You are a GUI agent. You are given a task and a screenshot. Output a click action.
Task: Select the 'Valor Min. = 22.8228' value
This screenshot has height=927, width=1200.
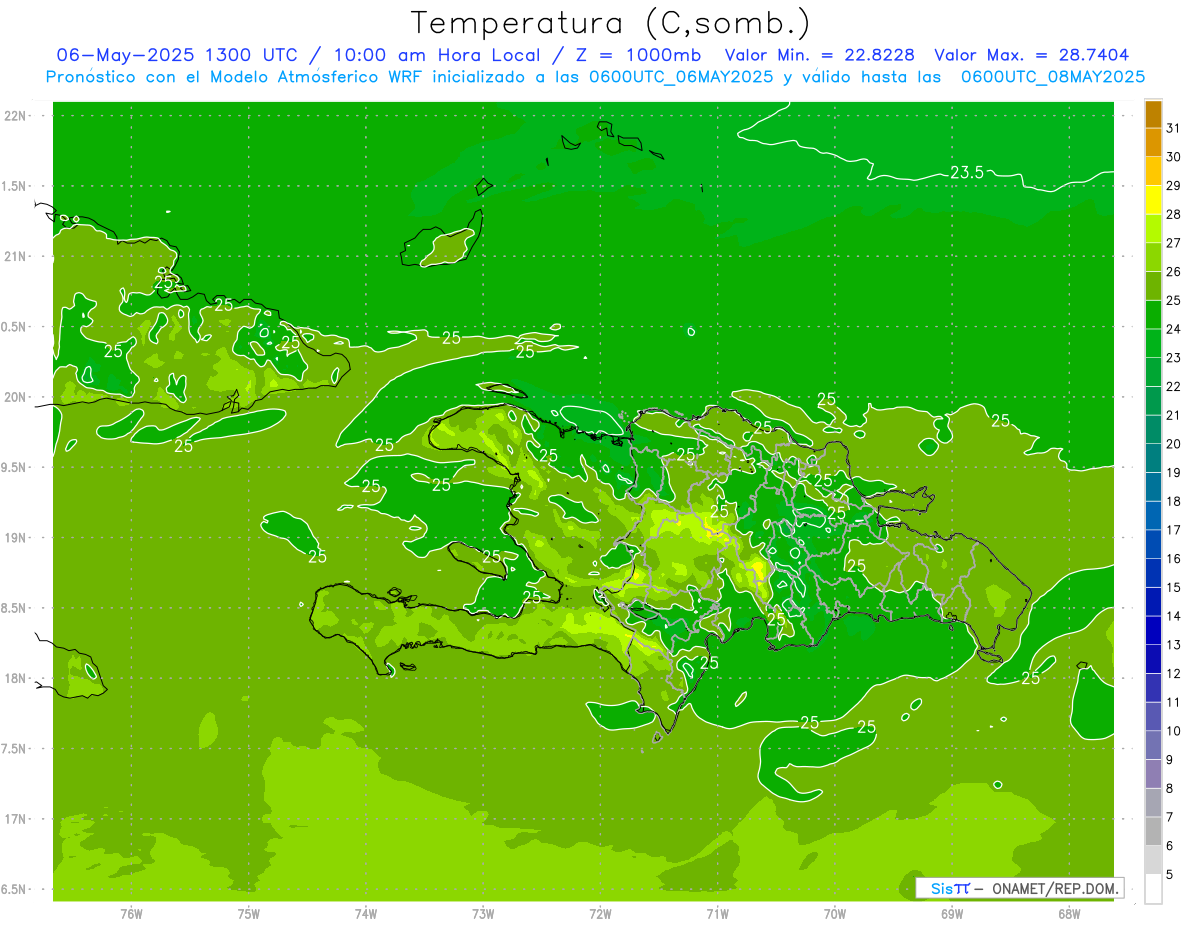point(821,55)
